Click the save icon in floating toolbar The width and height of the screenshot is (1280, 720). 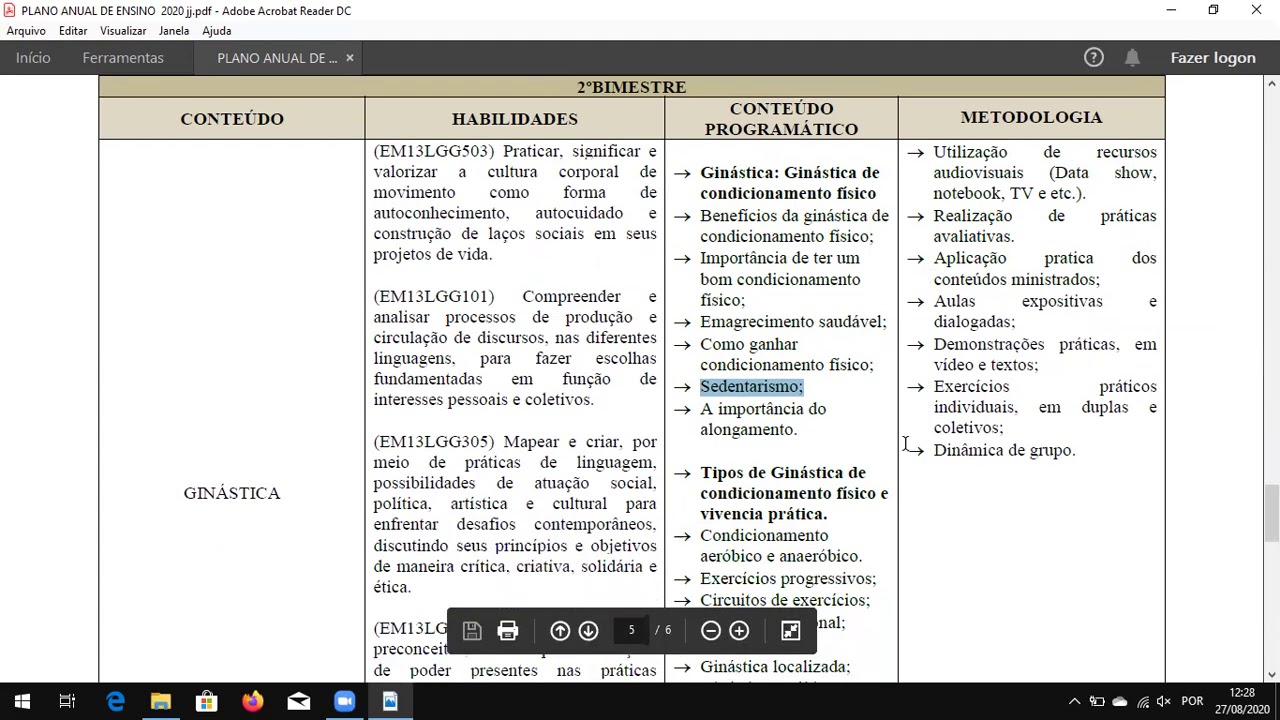[472, 631]
